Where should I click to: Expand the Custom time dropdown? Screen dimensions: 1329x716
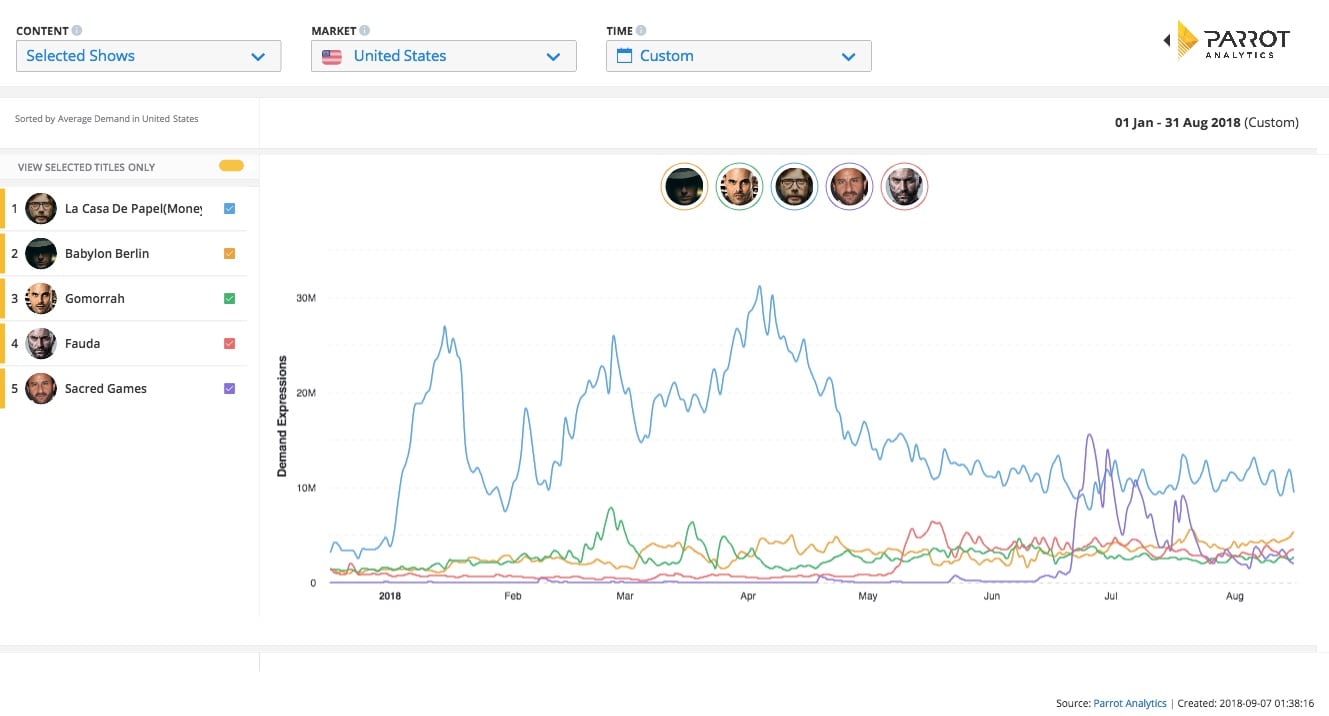pos(739,56)
